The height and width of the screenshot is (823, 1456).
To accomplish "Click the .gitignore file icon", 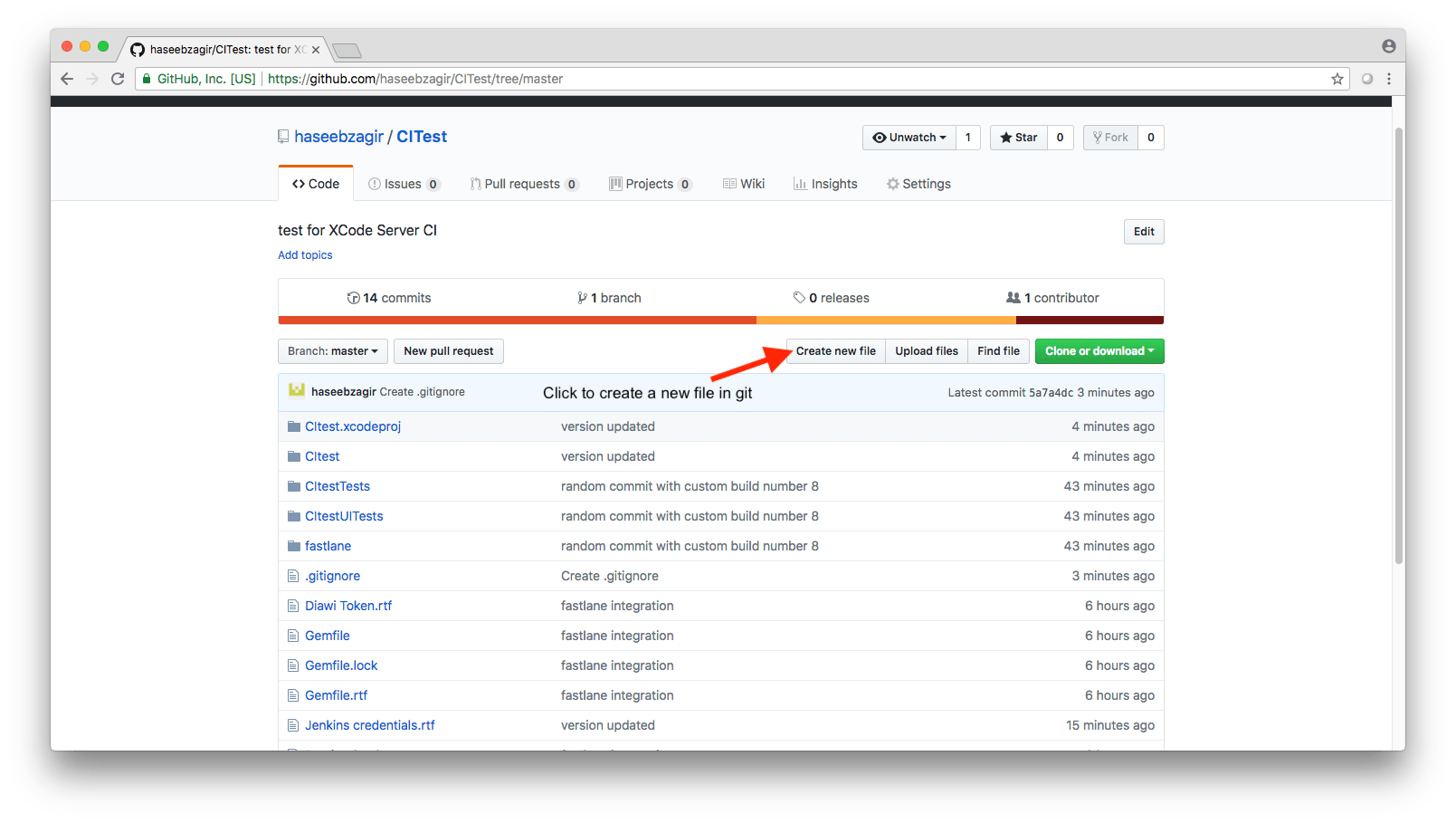I will coord(293,575).
